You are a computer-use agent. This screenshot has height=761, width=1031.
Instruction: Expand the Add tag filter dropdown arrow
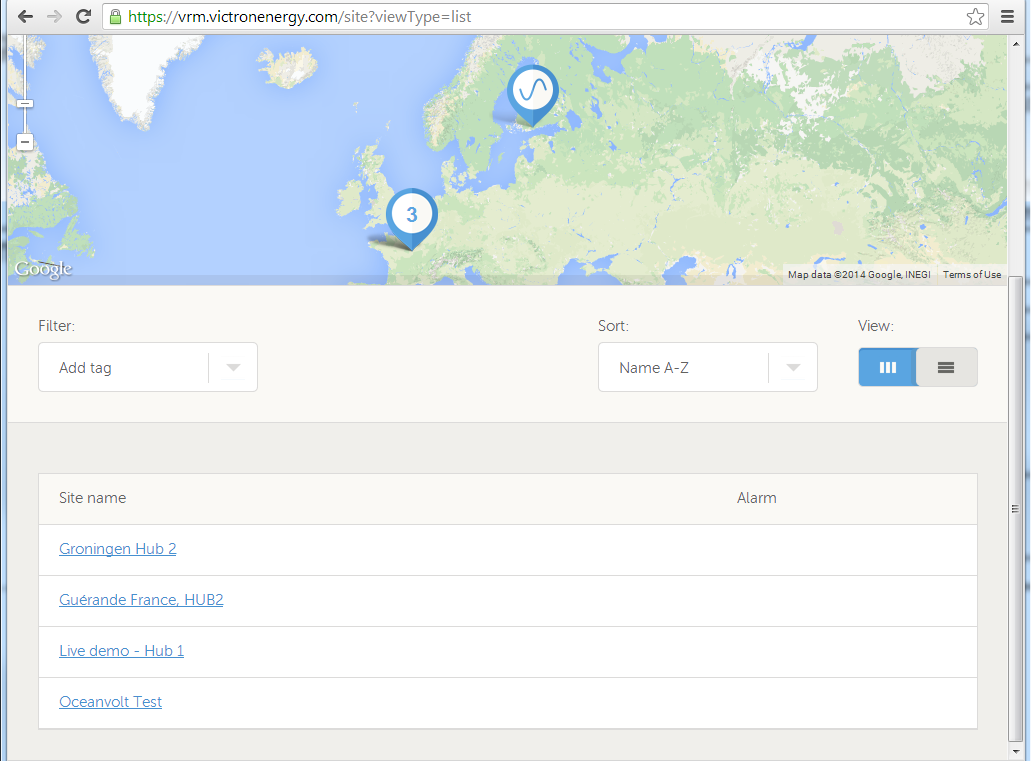click(x=233, y=367)
